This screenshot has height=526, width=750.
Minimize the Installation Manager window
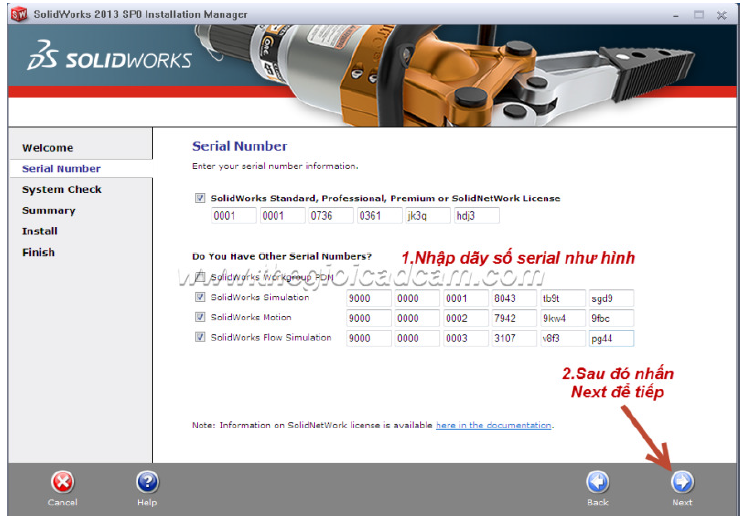click(676, 15)
